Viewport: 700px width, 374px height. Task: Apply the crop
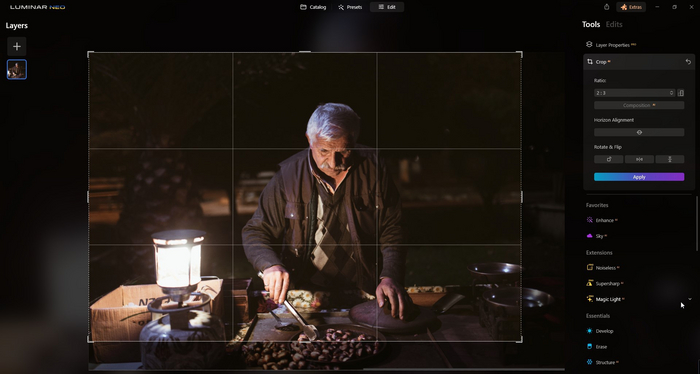[x=639, y=177]
